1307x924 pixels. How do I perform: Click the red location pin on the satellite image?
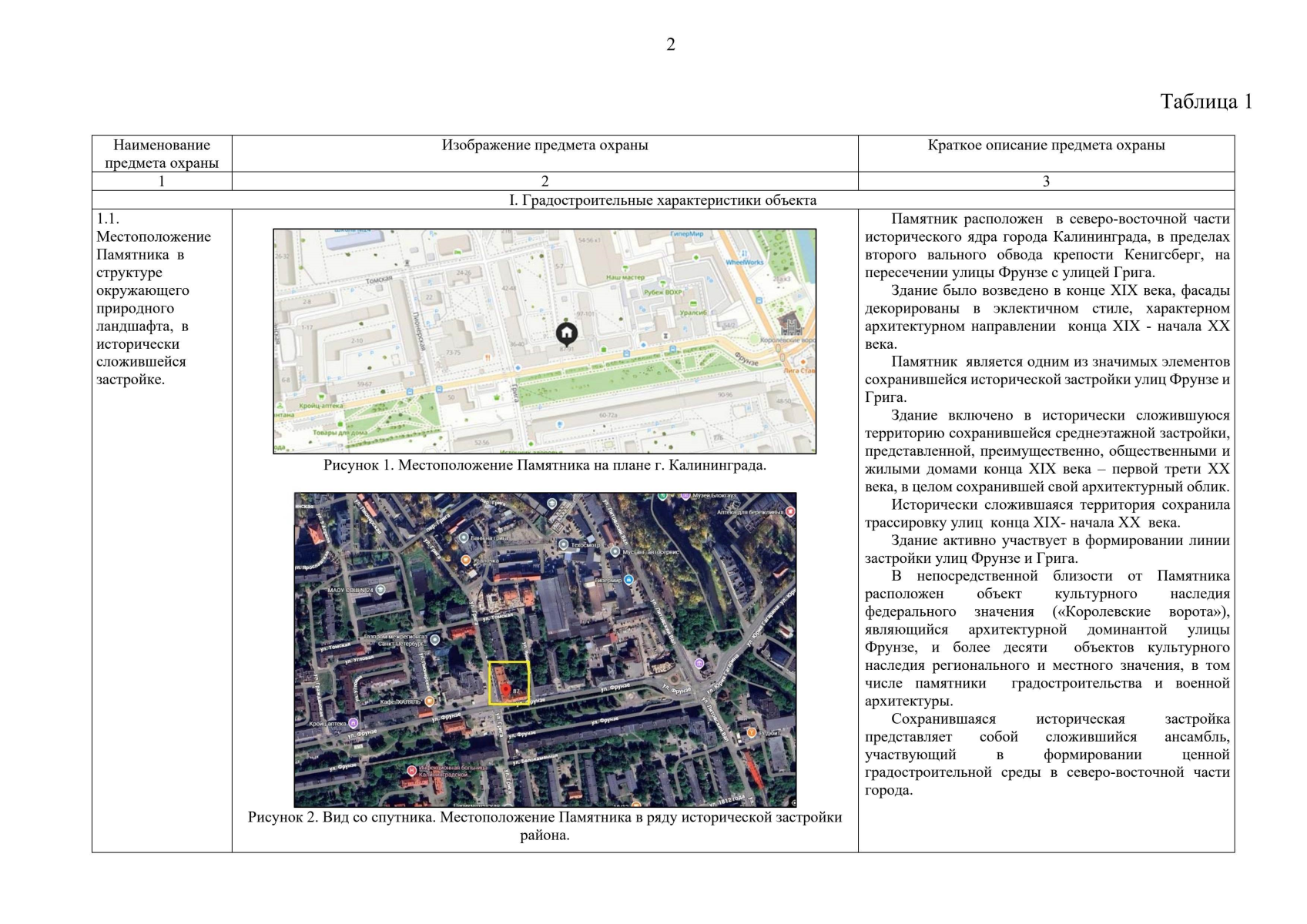click(x=507, y=688)
